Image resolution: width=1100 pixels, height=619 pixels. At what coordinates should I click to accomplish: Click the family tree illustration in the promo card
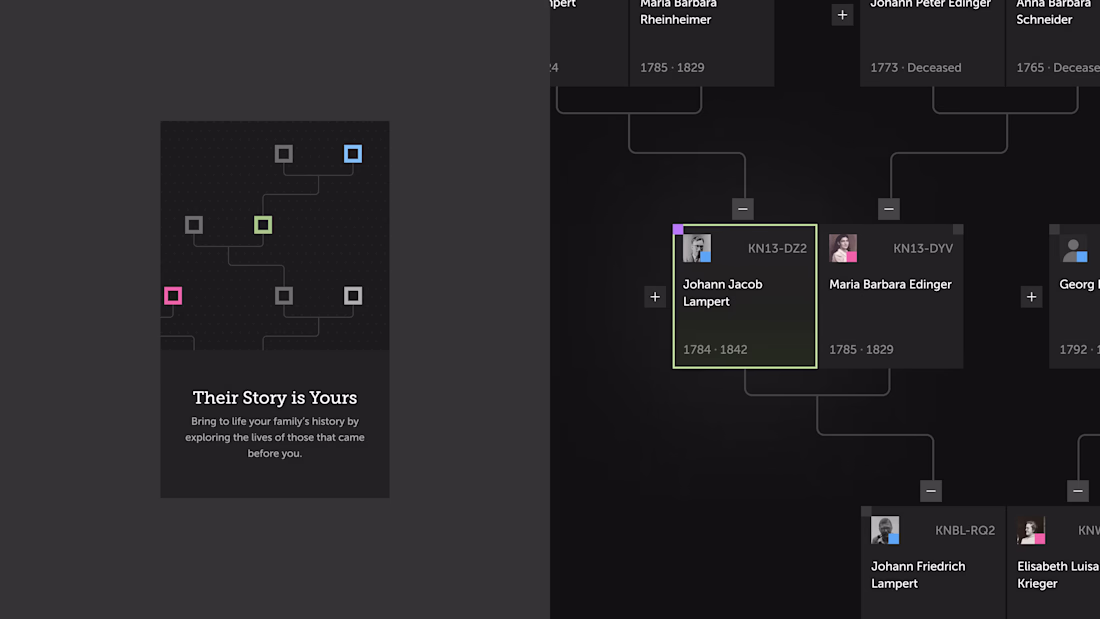tap(275, 235)
